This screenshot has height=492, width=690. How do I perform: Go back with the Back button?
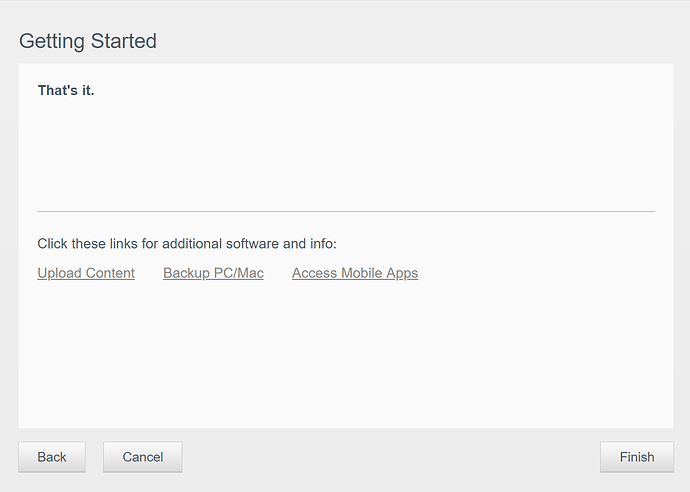(x=52, y=457)
